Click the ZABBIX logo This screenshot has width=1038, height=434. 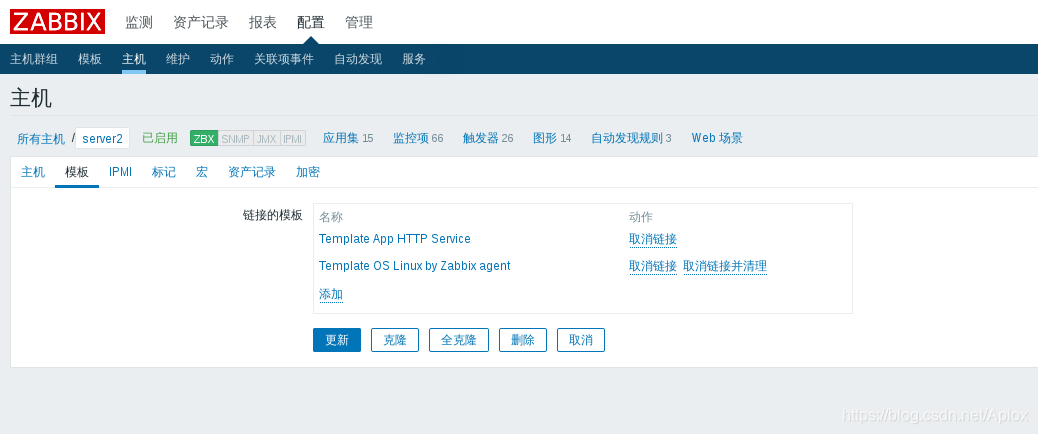coord(58,22)
